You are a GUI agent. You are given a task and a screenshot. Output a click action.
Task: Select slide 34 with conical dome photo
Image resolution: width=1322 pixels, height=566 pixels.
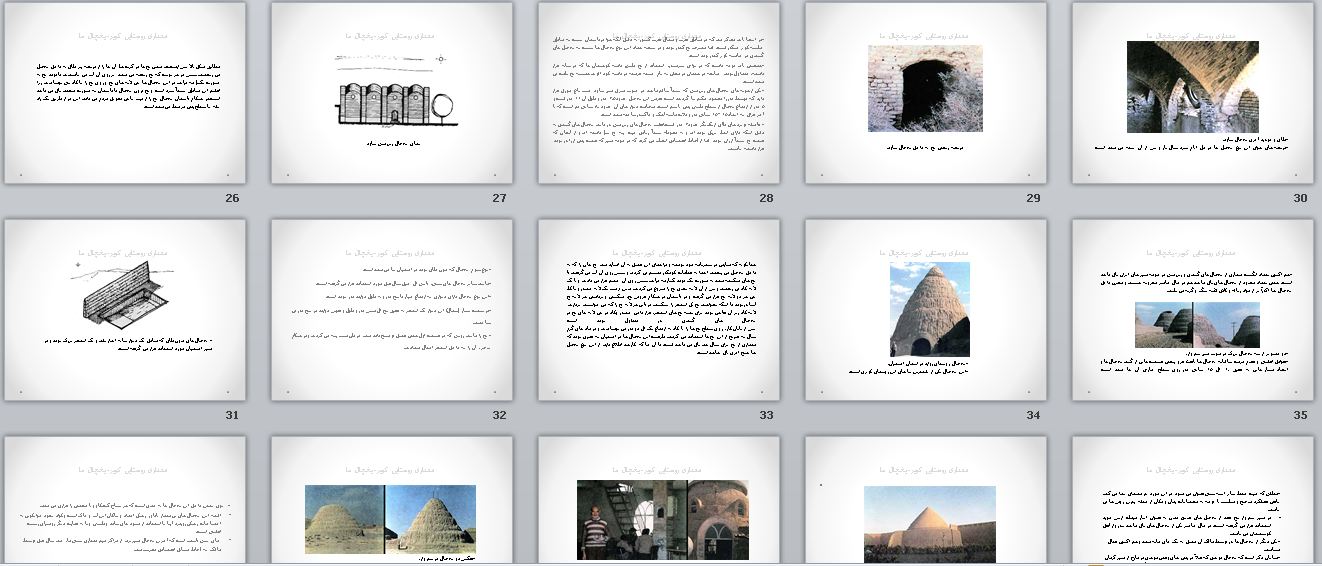click(926, 310)
